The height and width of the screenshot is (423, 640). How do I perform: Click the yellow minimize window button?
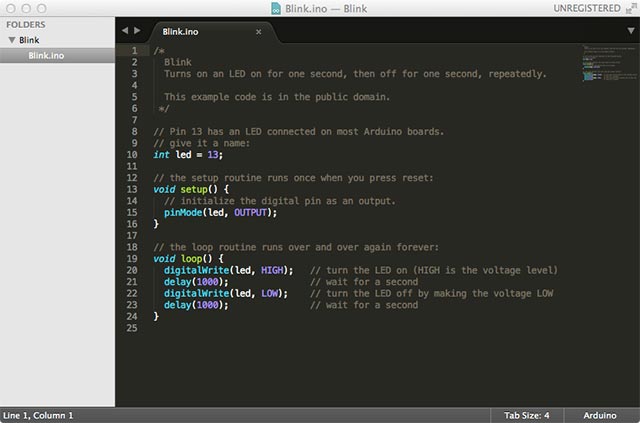[26, 8]
